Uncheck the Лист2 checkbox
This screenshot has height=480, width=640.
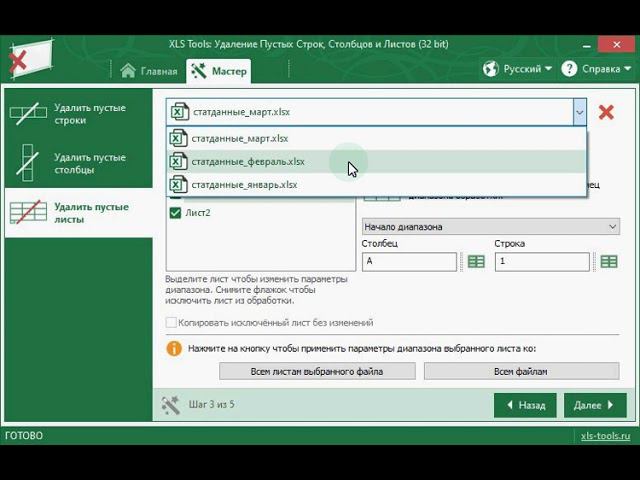[x=175, y=213]
